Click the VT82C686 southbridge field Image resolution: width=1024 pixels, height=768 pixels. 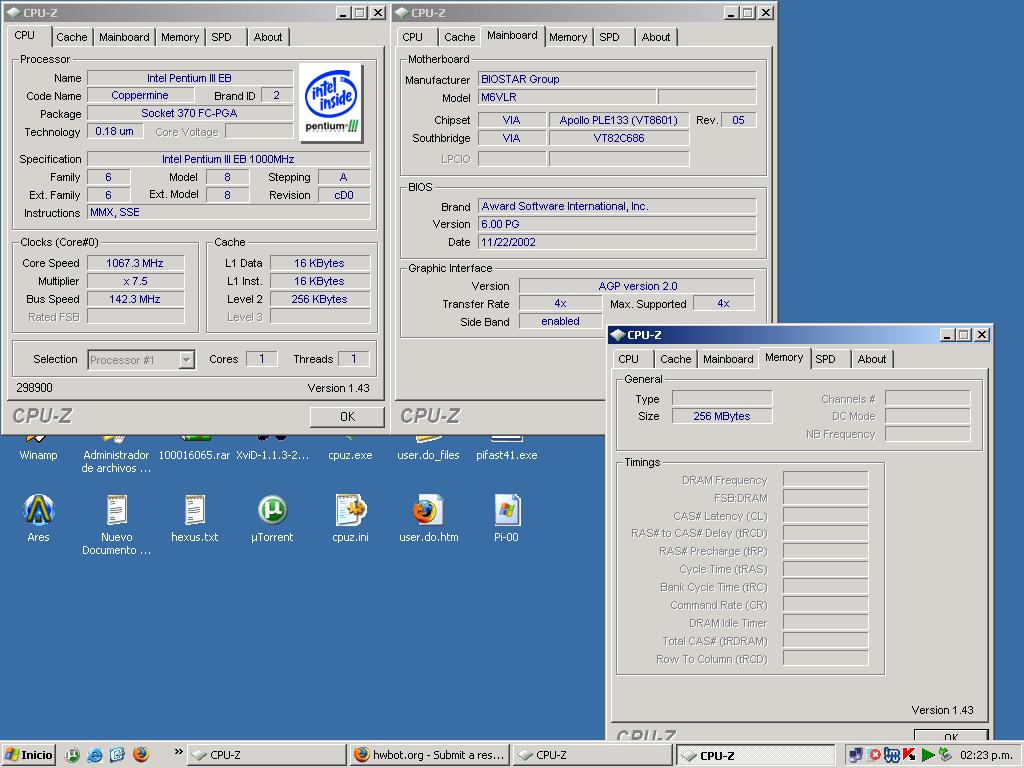point(619,138)
